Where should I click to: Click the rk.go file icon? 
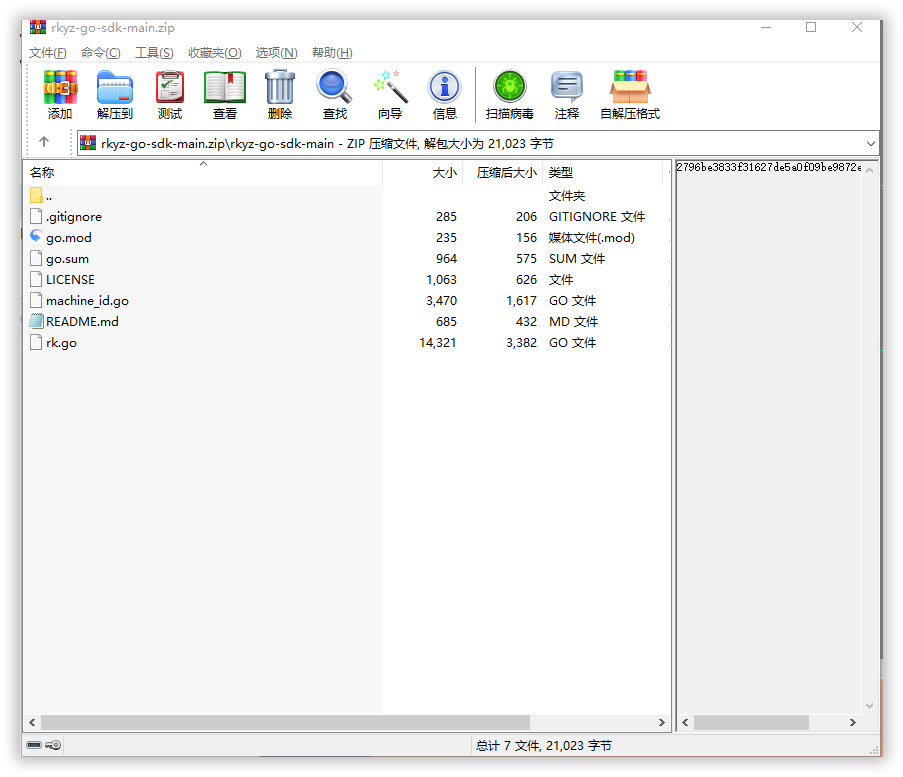[x=36, y=342]
